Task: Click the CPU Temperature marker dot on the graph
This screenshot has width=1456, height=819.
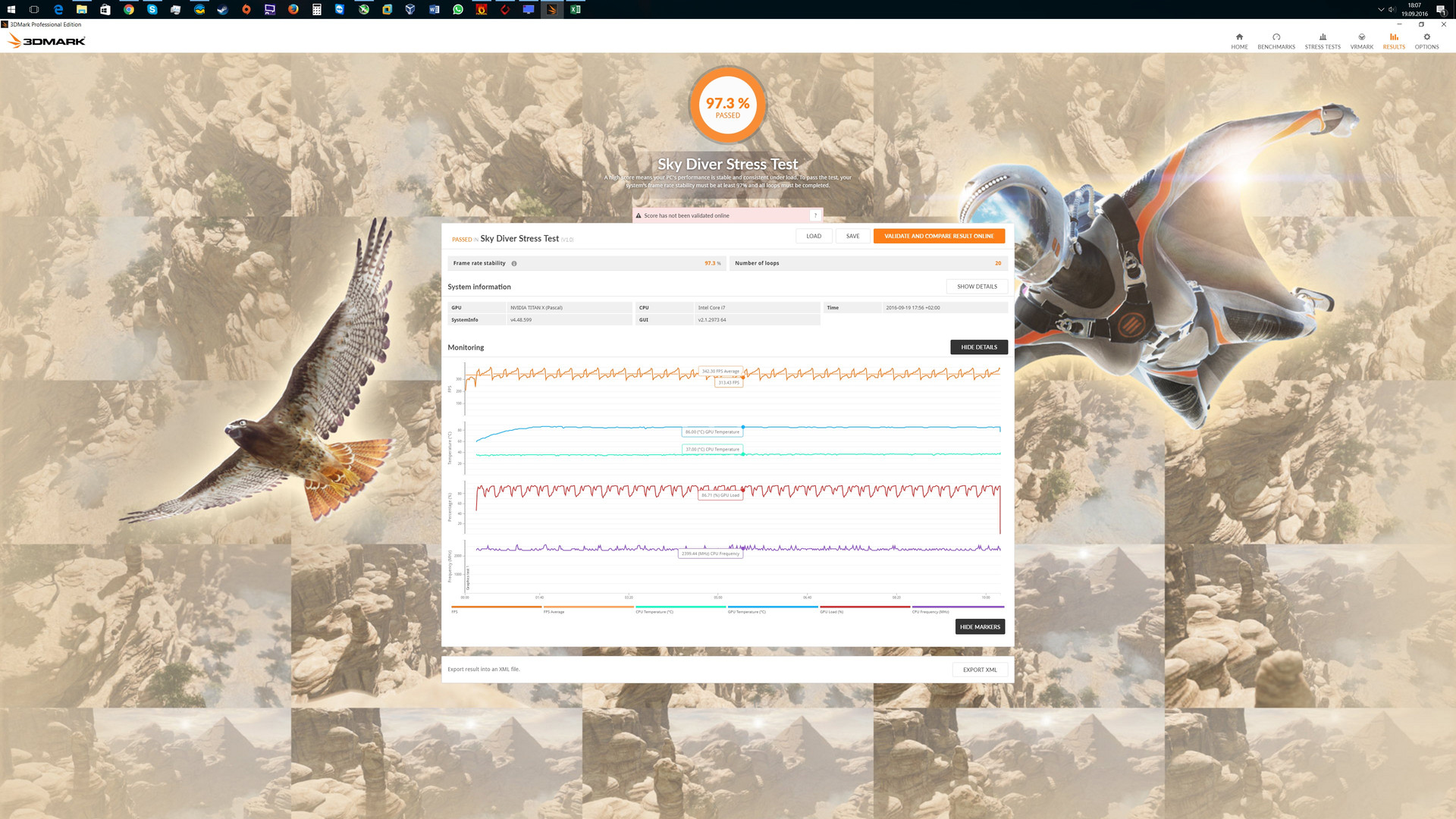Action: pos(743,454)
